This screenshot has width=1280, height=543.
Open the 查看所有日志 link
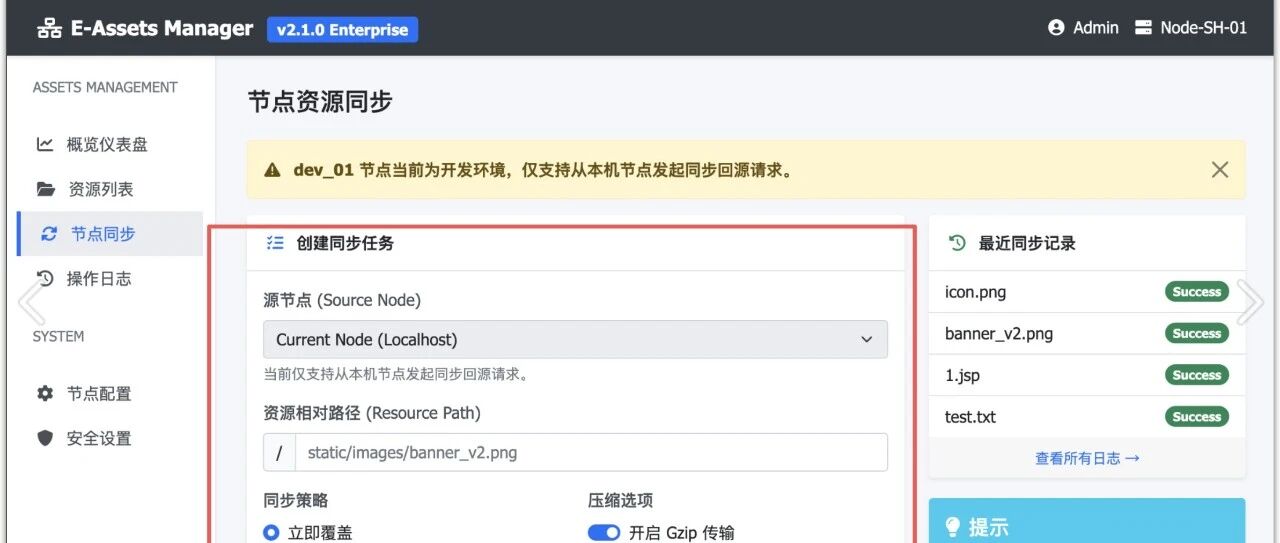click(x=1087, y=458)
